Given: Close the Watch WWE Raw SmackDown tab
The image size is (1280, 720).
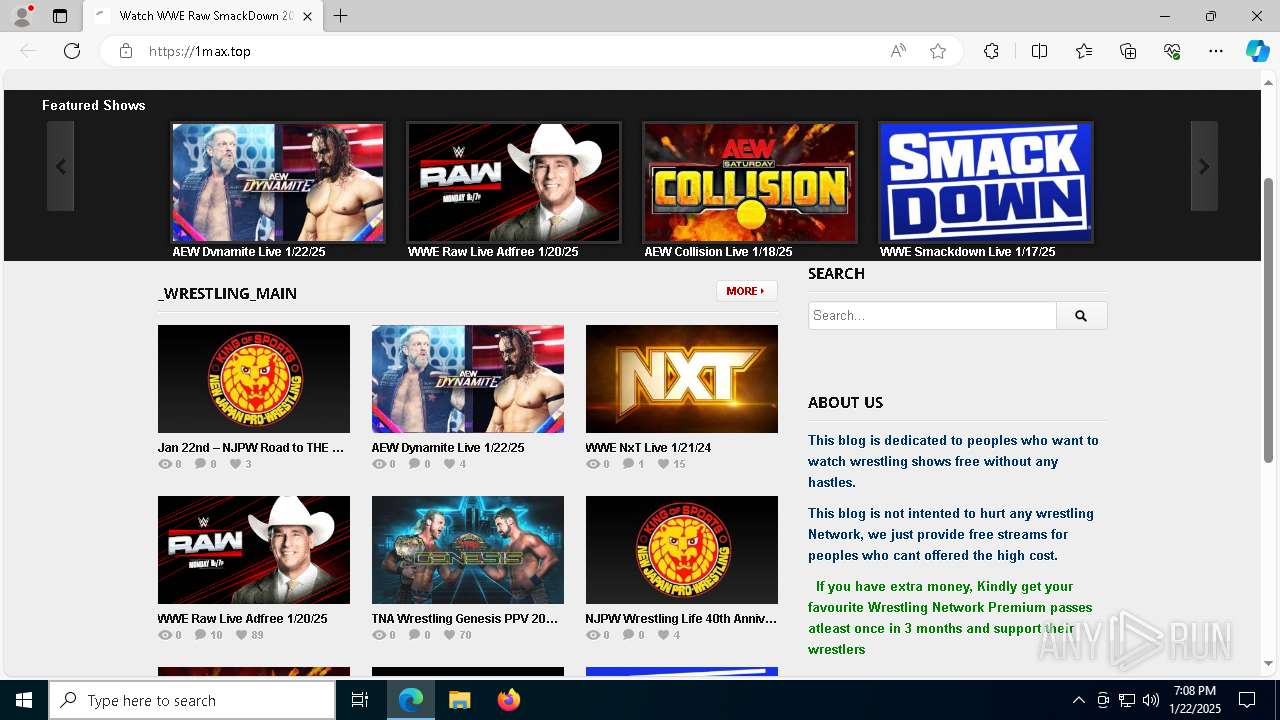Looking at the screenshot, I should (x=307, y=16).
